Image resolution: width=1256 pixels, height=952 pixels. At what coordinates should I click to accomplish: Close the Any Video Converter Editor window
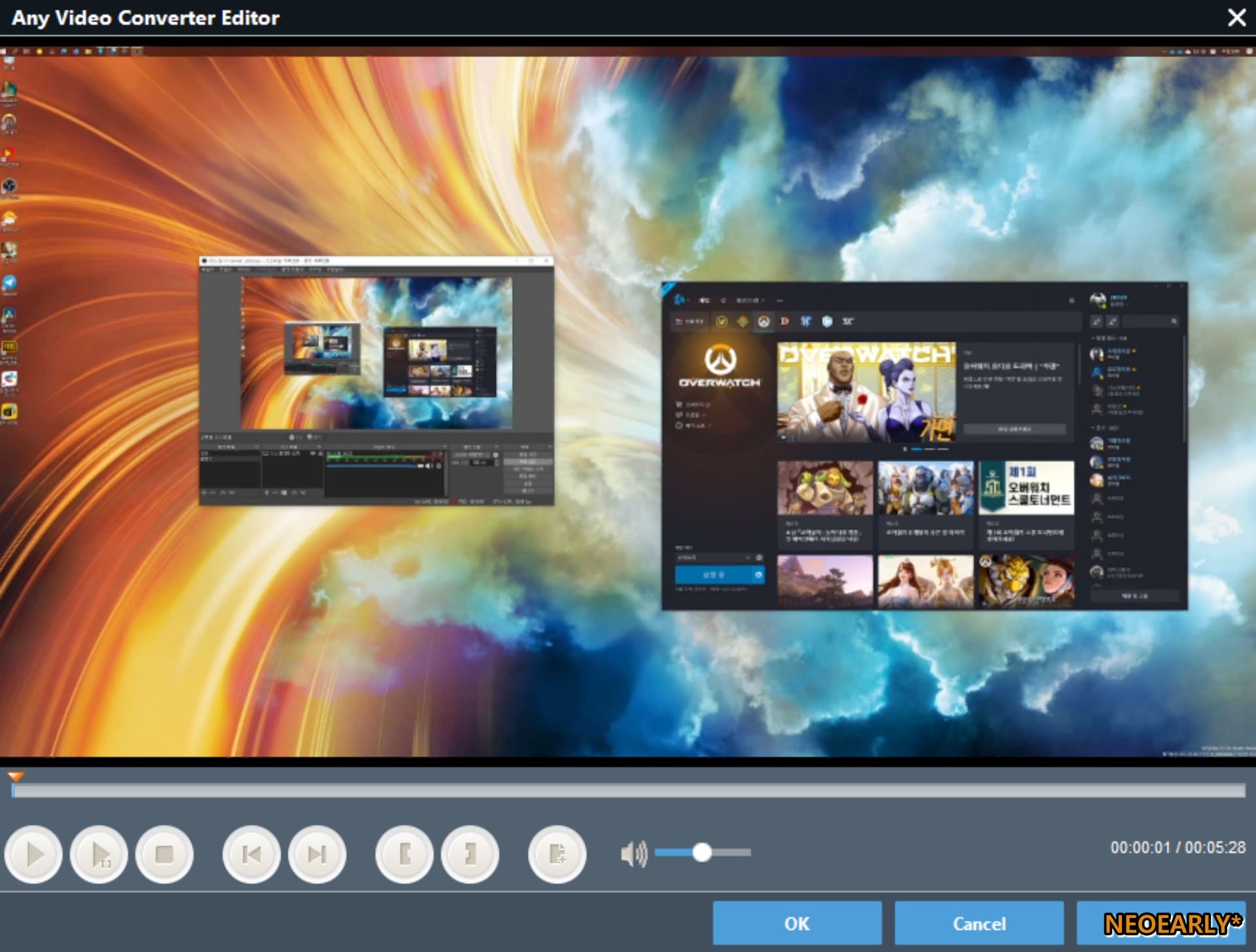tap(1236, 18)
